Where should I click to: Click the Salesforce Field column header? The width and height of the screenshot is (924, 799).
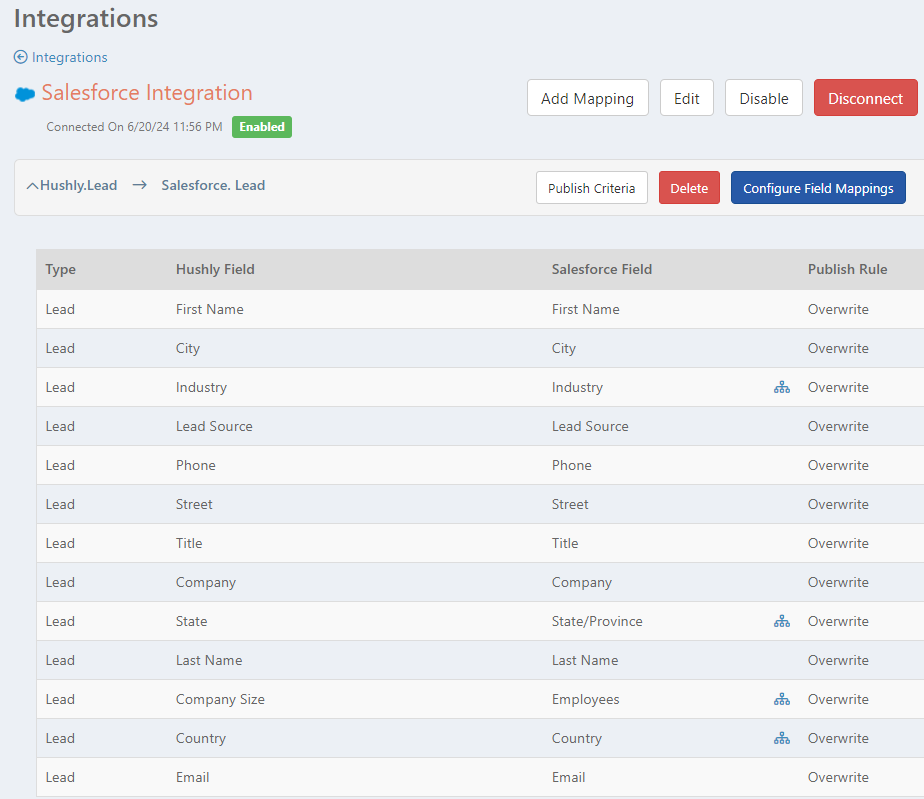tap(602, 269)
